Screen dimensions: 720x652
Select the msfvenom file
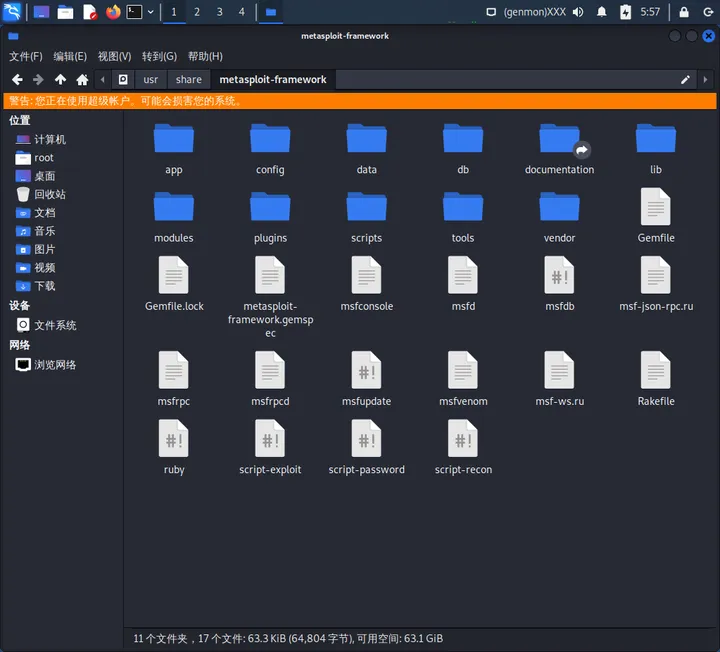point(463,379)
